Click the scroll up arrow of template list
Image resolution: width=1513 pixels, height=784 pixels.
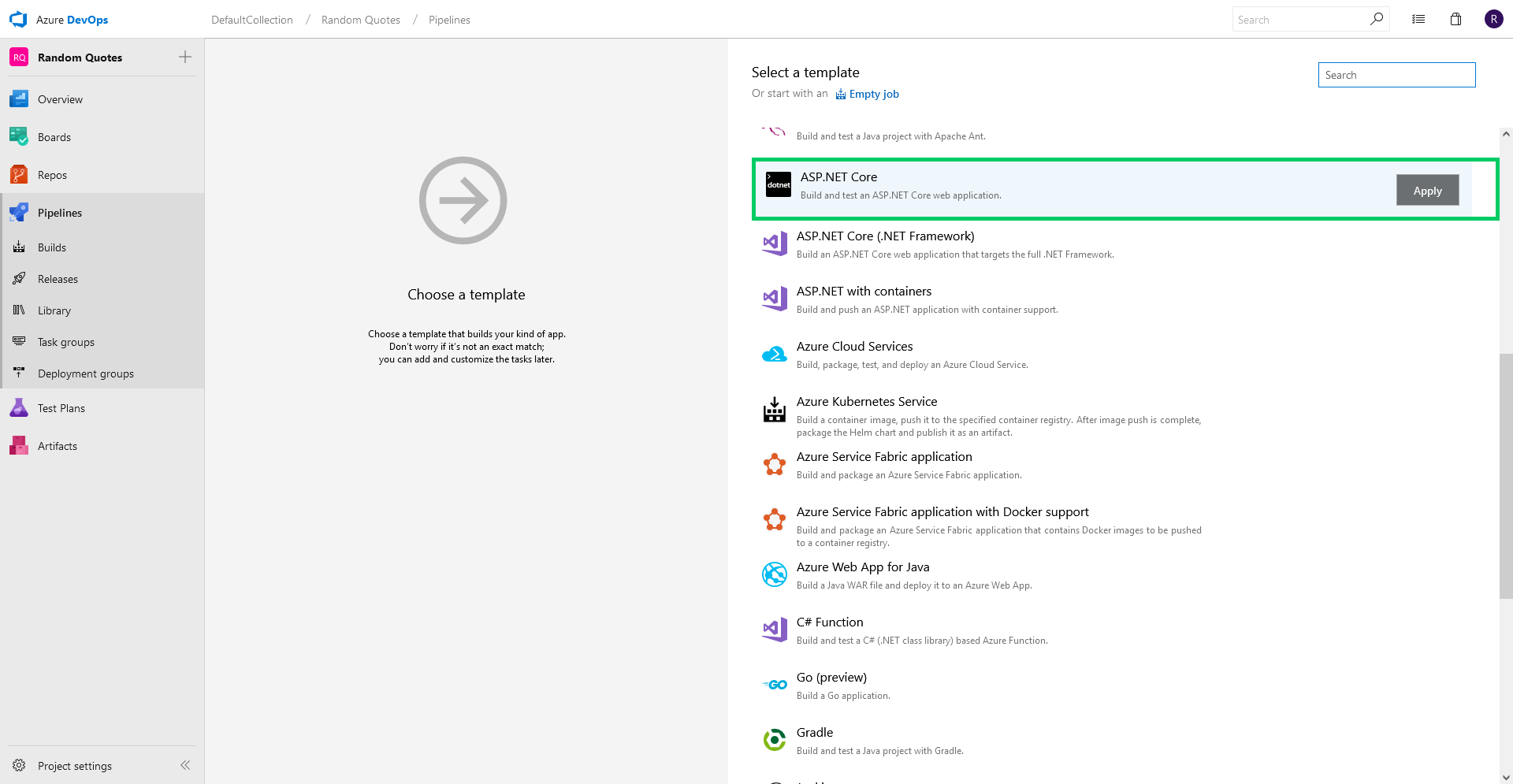click(1506, 134)
